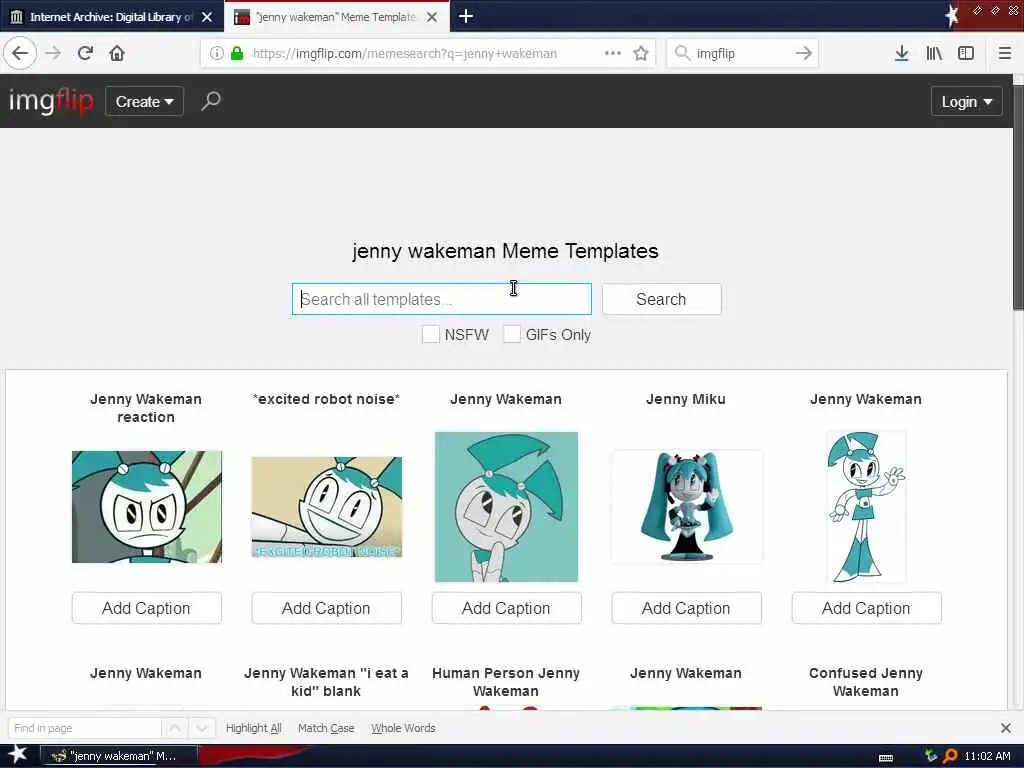This screenshot has width=1024, height=768.
Task: Open the Jenny Wakeman reaction title link
Action: [146, 408]
